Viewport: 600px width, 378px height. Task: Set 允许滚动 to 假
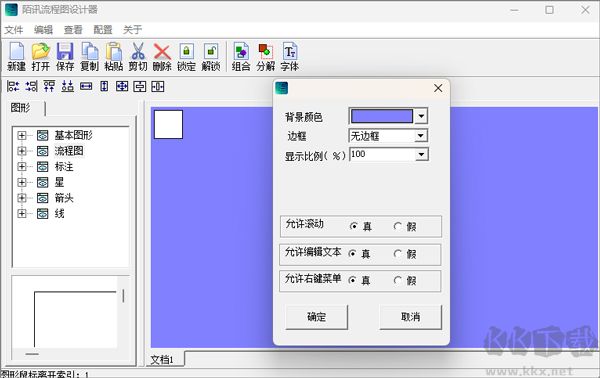click(398, 226)
